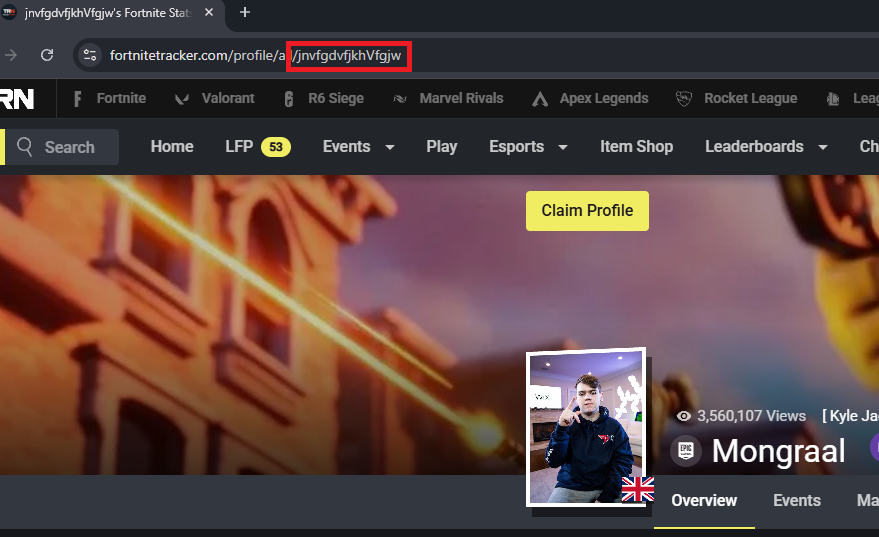Click the Marvel Rivals icon
This screenshot has height=537, width=879.
(x=400, y=99)
